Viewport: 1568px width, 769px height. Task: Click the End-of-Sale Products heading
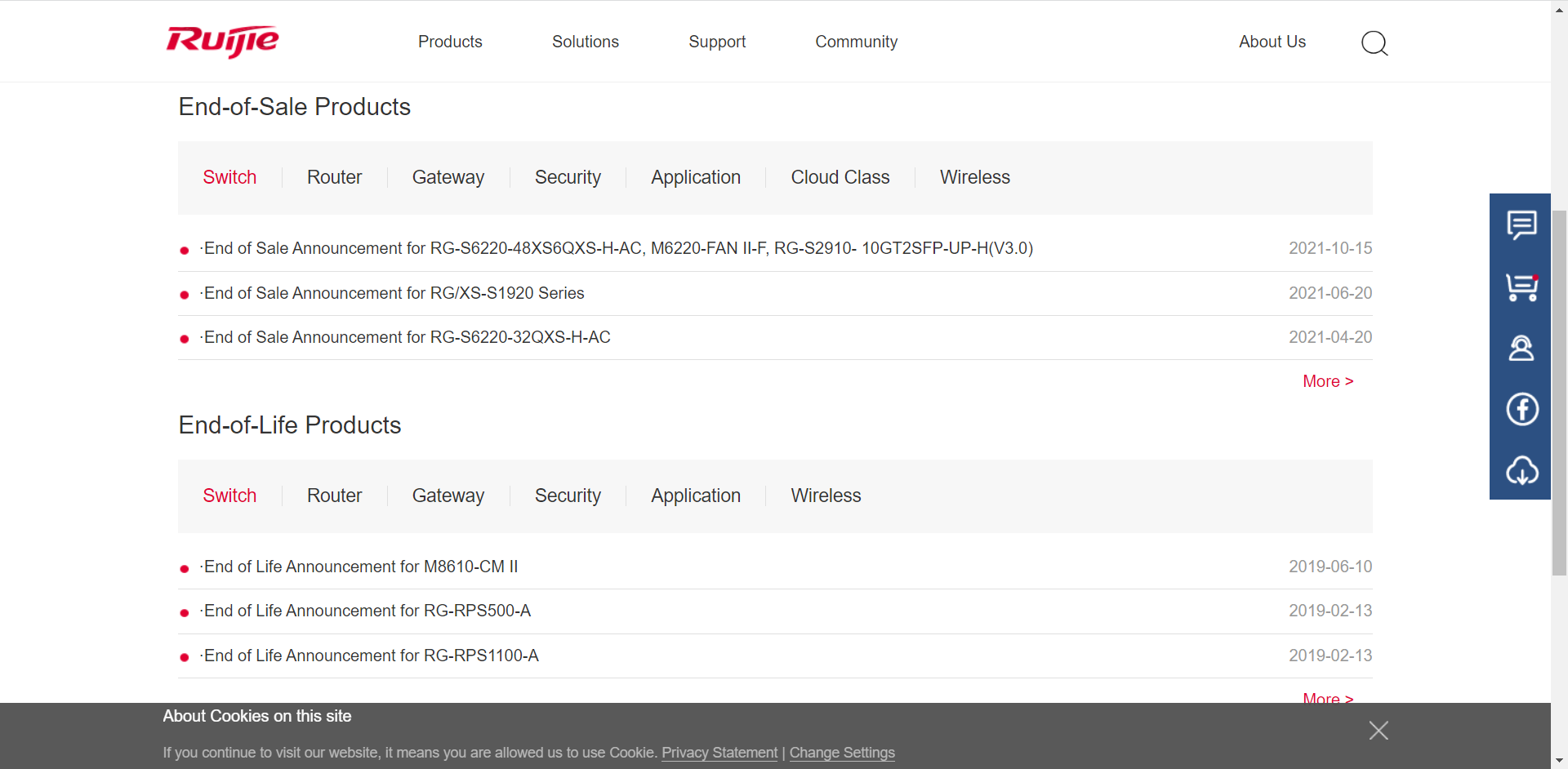tap(295, 107)
